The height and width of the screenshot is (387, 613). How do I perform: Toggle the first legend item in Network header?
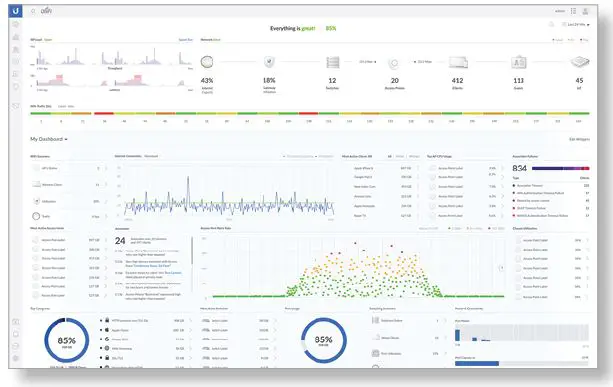557,40
